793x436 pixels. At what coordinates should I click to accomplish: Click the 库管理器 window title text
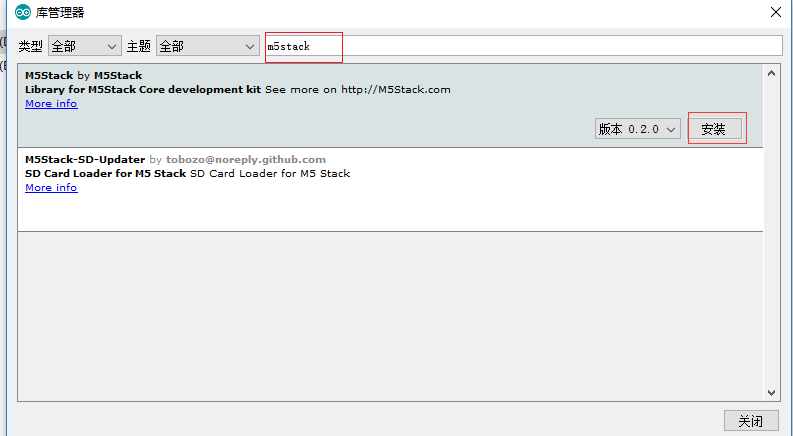60,12
